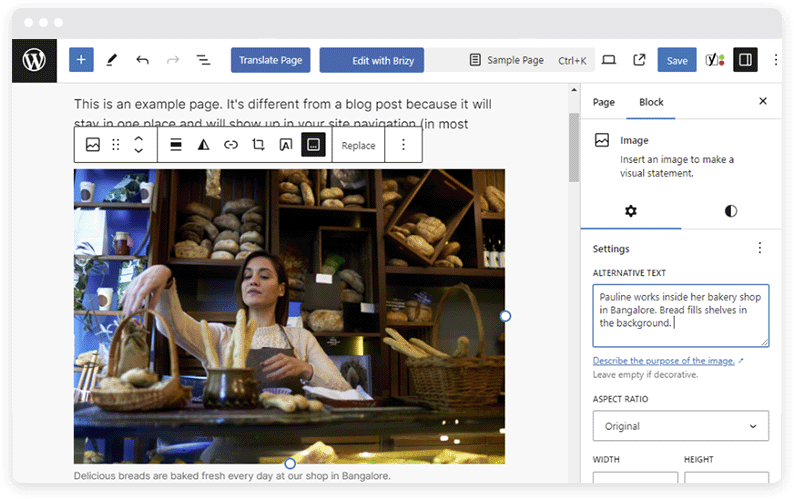Open the Settings panel three-dot options
794x499 pixels.
pyautogui.click(x=759, y=248)
